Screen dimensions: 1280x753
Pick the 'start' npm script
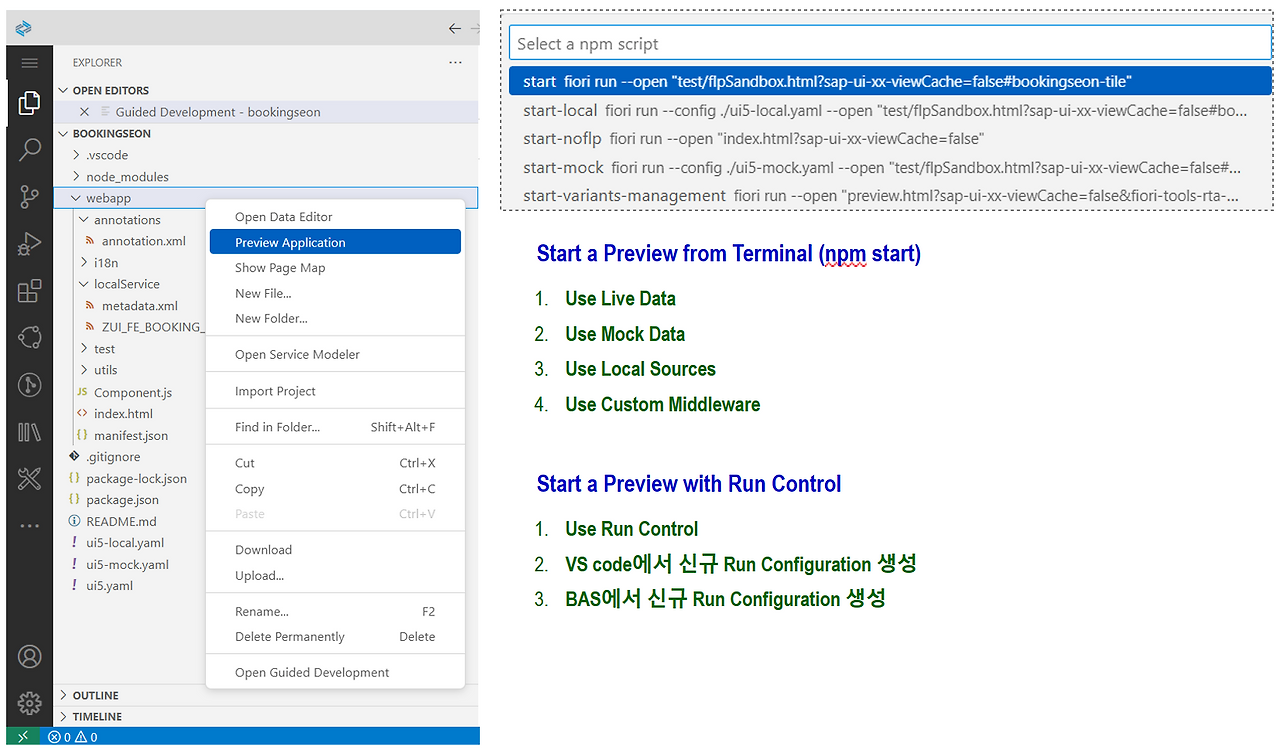pos(889,81)
